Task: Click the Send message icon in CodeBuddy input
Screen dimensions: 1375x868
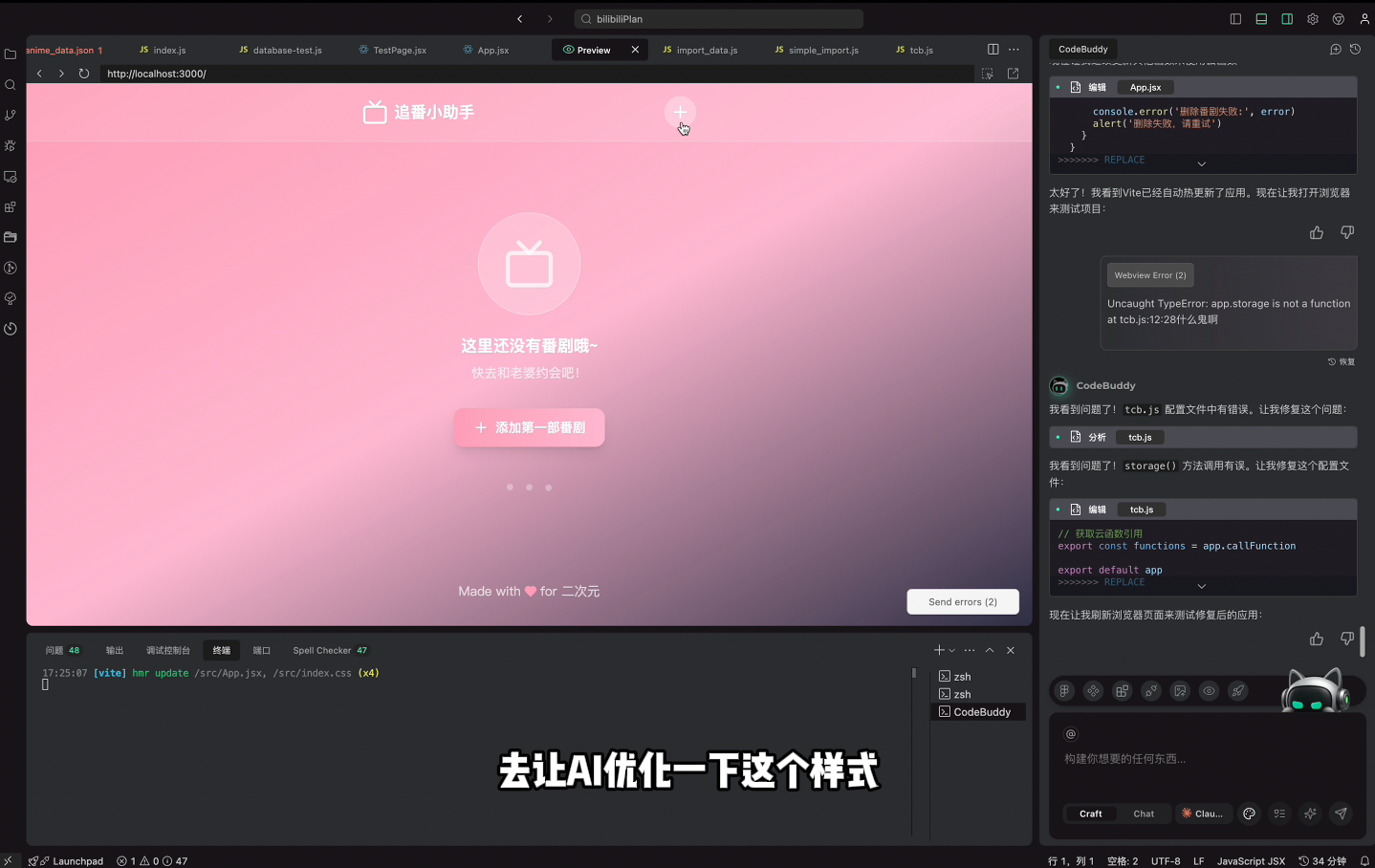Action: [1341, 814]
